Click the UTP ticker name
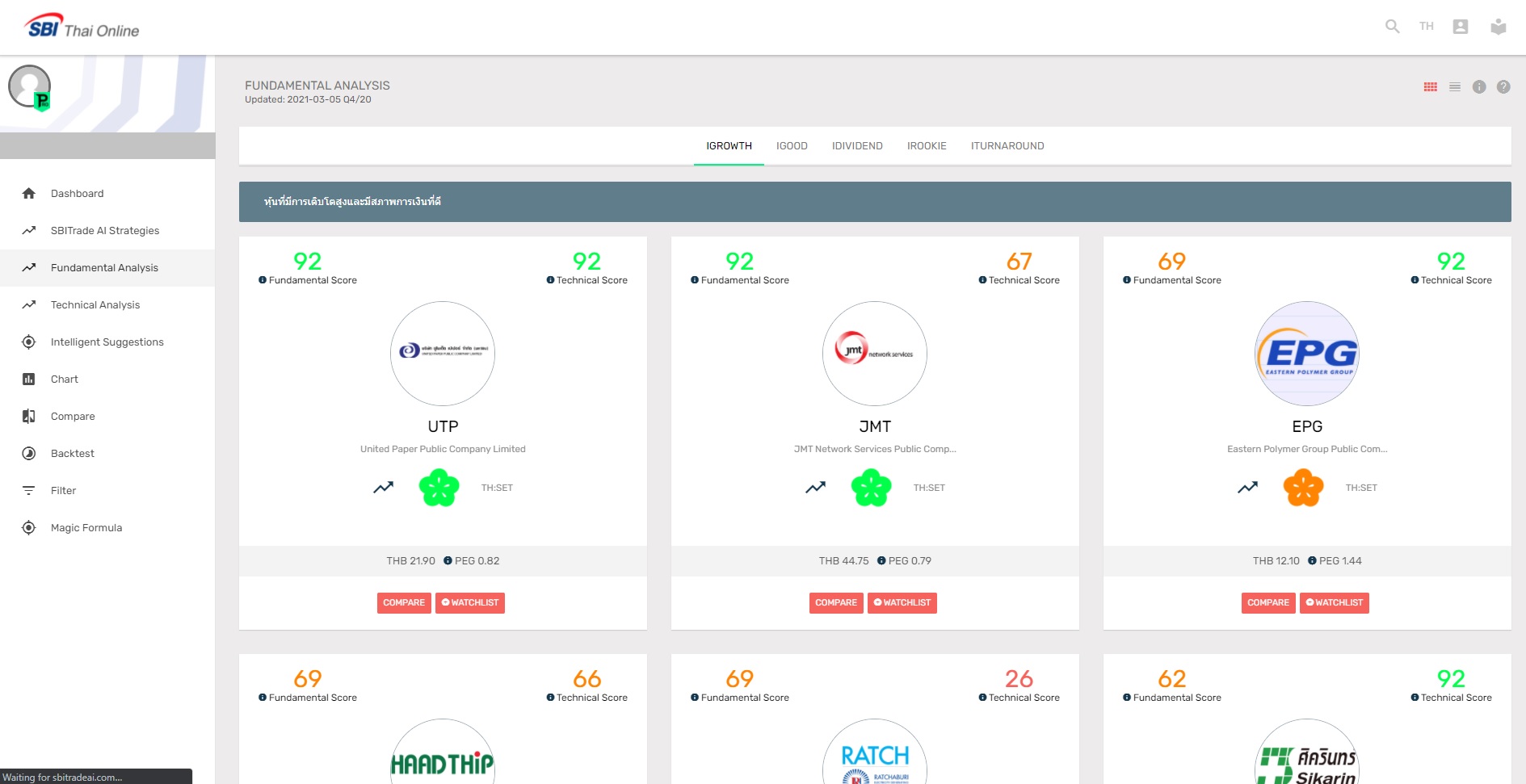Viewport: 1526px width, 784px height. click(x=443, y=426)
